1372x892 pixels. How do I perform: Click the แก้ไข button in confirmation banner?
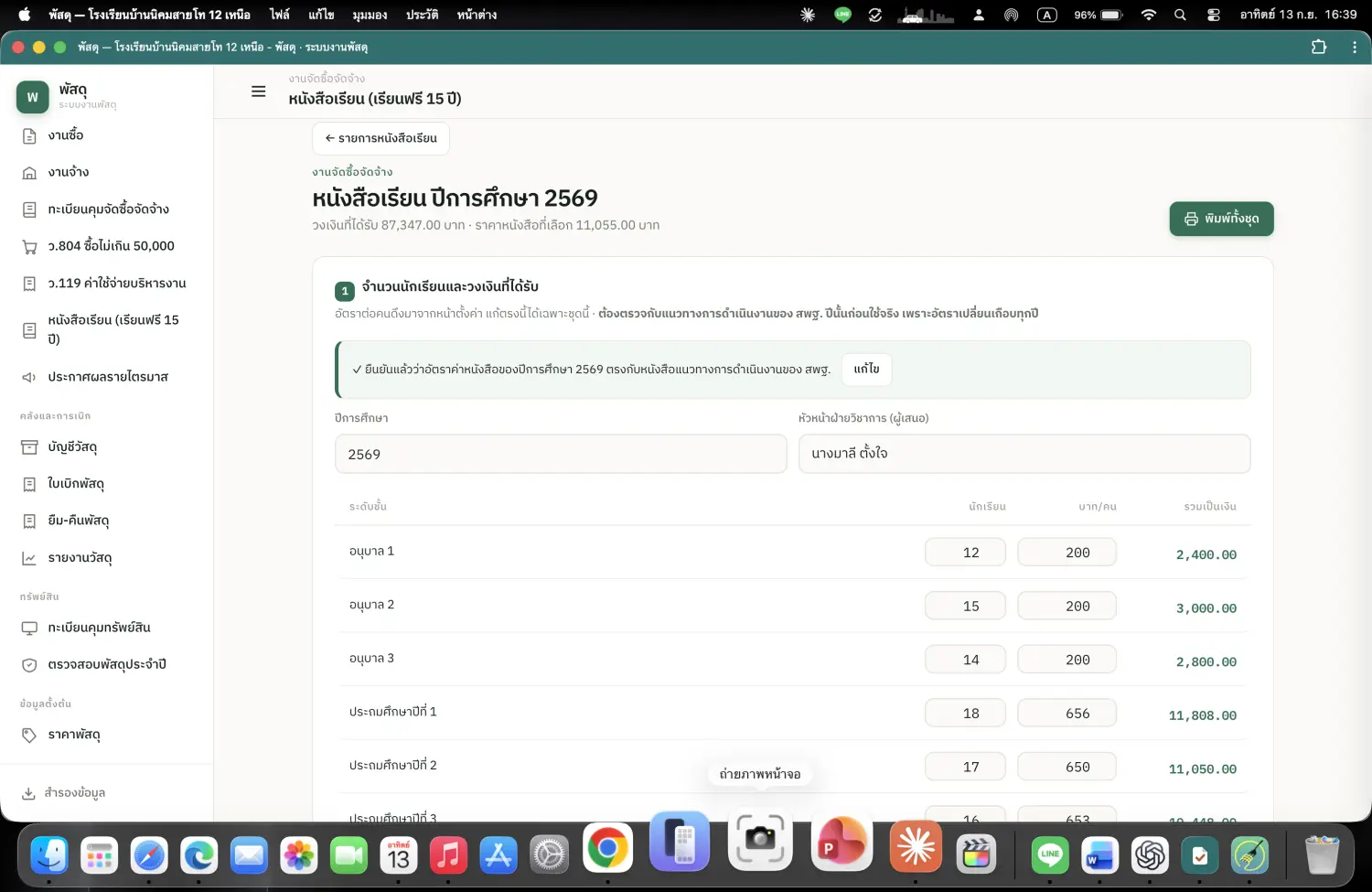coord(866,369)
